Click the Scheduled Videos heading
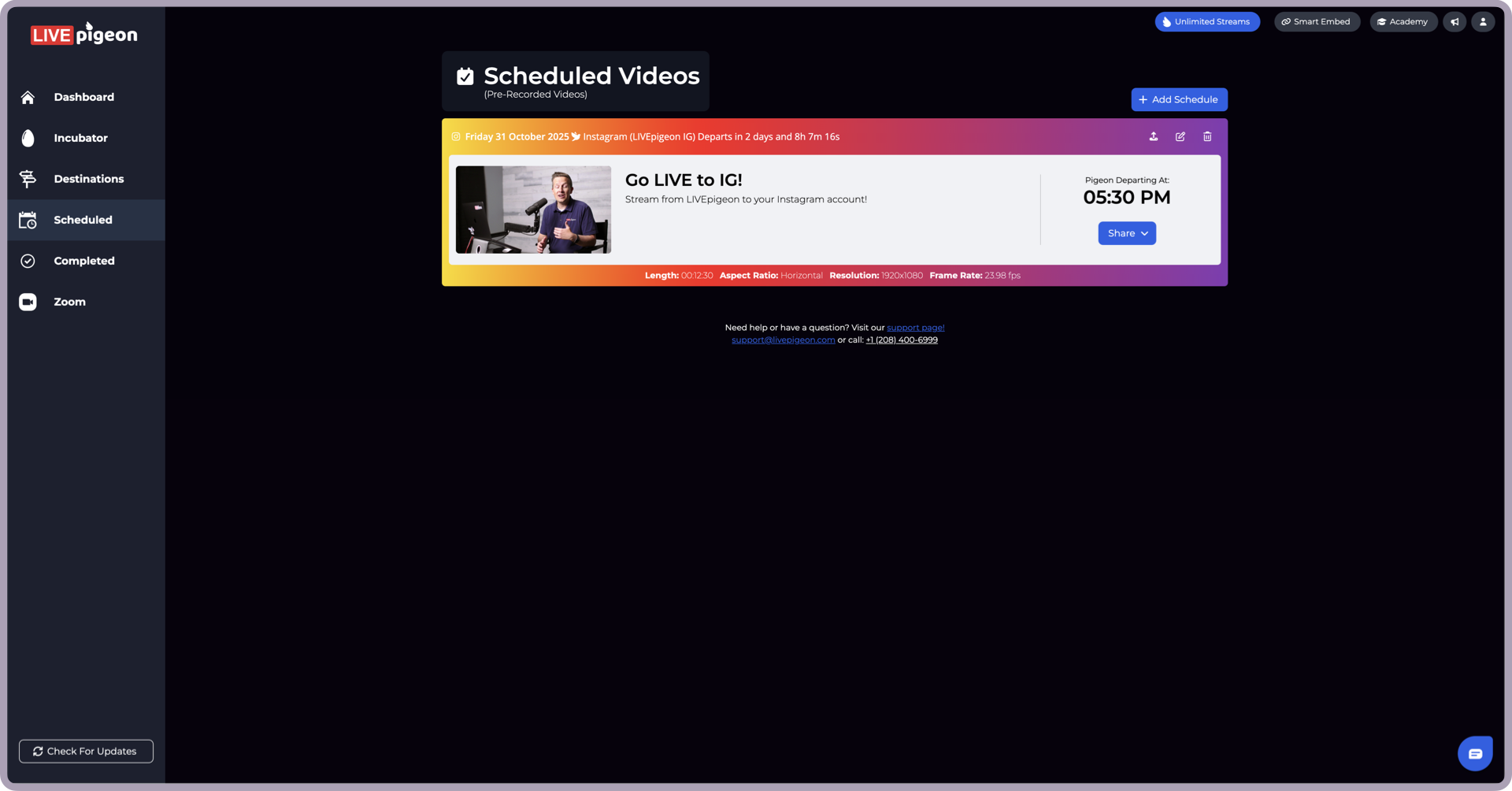 (591, 76)
